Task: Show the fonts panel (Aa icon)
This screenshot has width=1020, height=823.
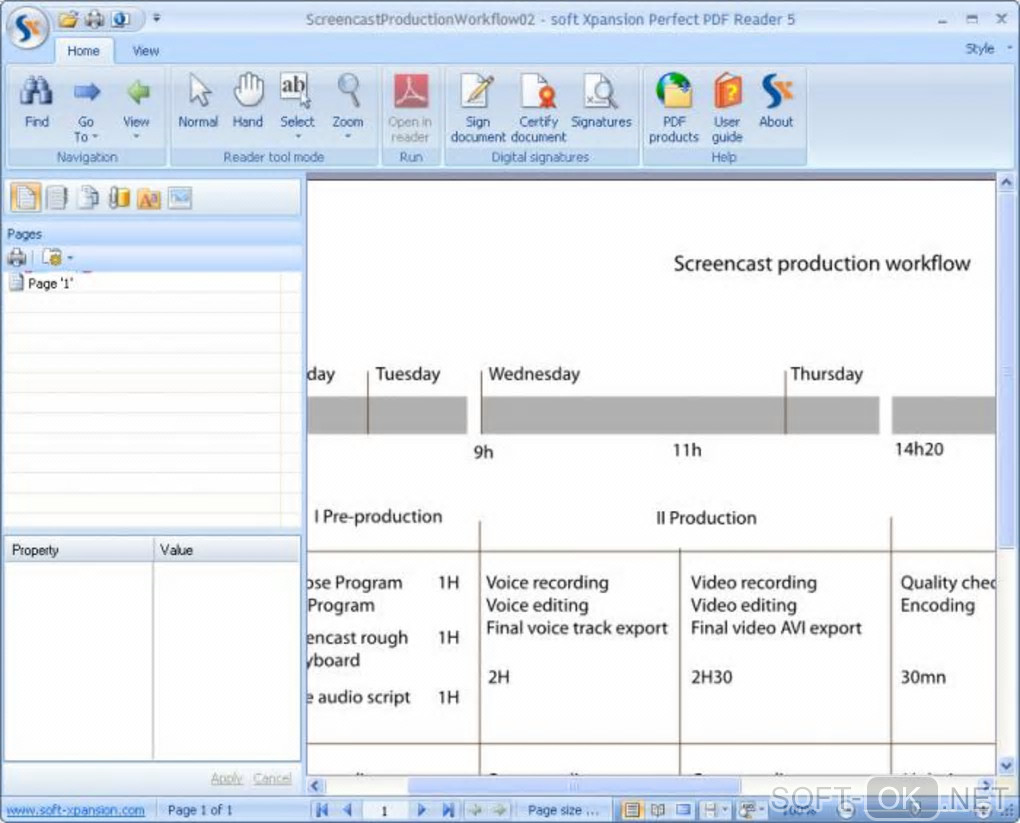Action: (149, 198)
